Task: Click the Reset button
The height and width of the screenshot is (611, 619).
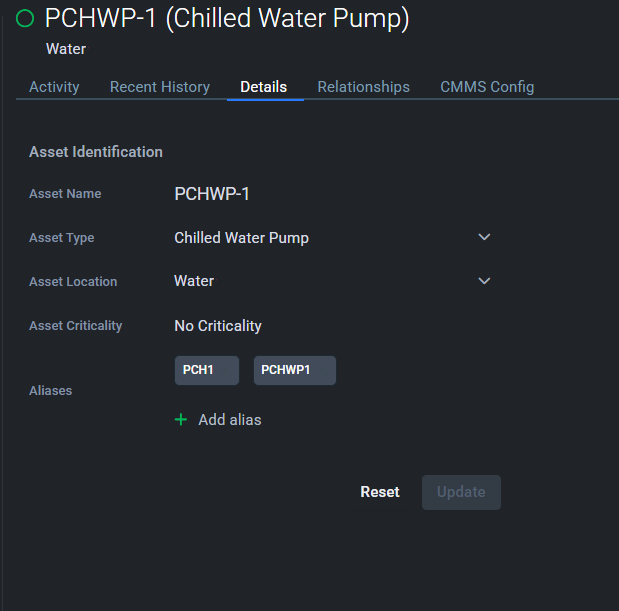Action: [380, 492]
